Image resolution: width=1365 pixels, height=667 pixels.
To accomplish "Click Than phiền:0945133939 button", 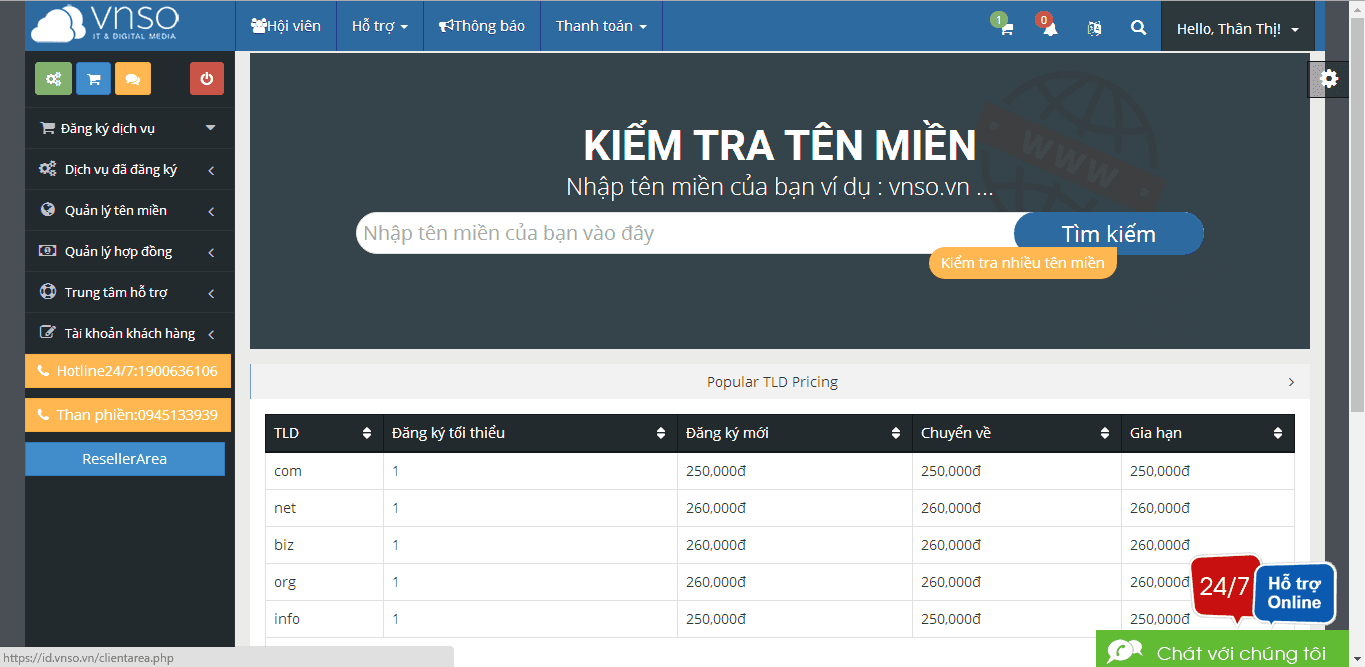I will [x=128, y=415].
